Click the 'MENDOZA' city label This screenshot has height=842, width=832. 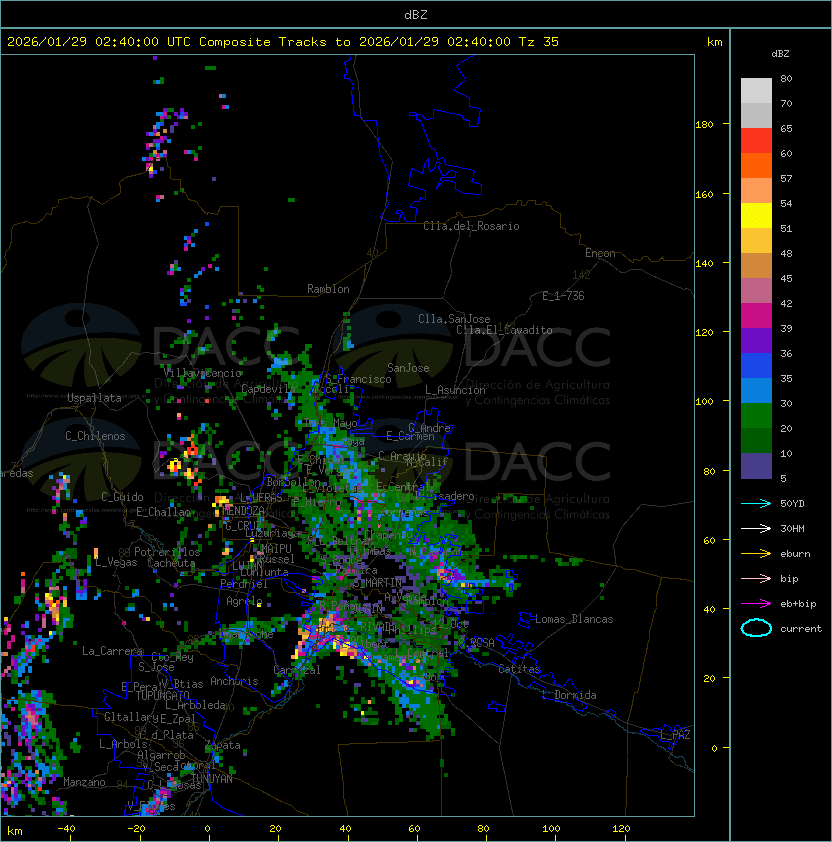(243, 510)
